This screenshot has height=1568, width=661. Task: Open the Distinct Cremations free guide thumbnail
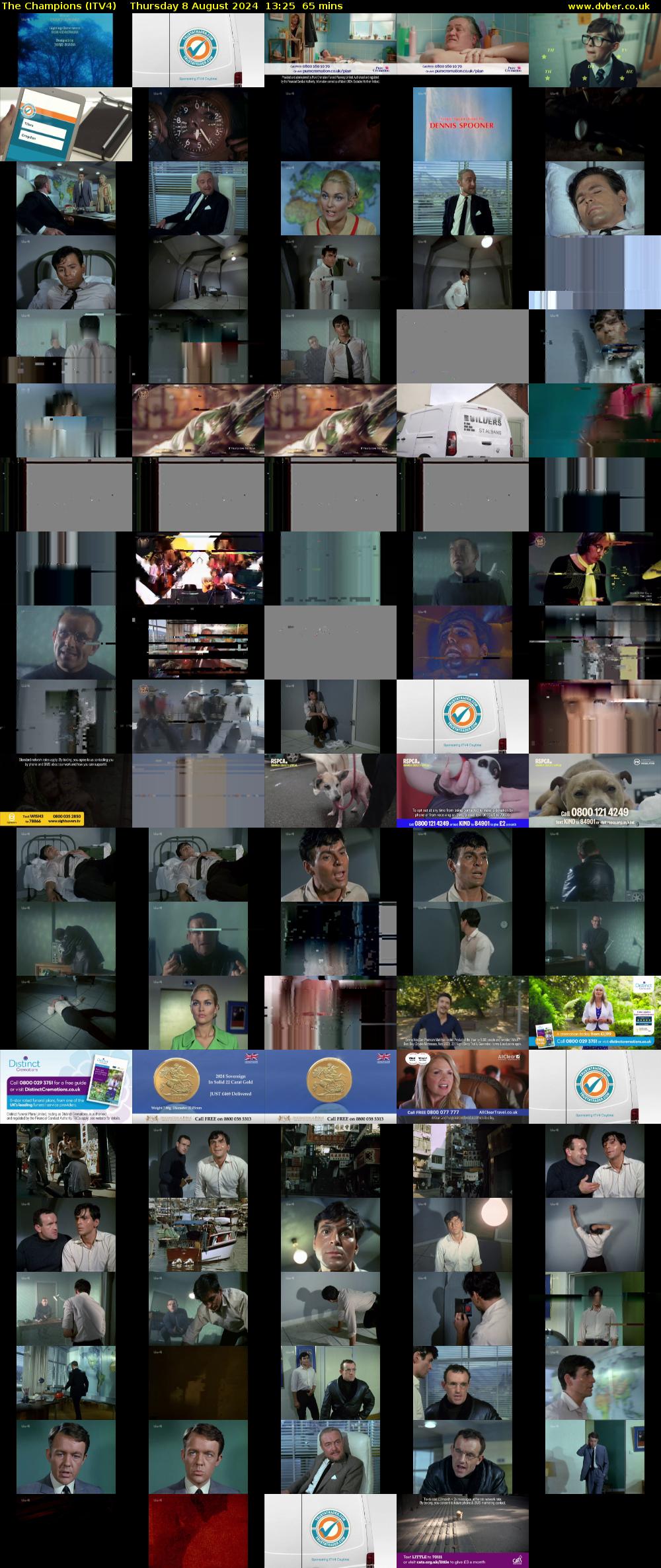(66, 1087)
